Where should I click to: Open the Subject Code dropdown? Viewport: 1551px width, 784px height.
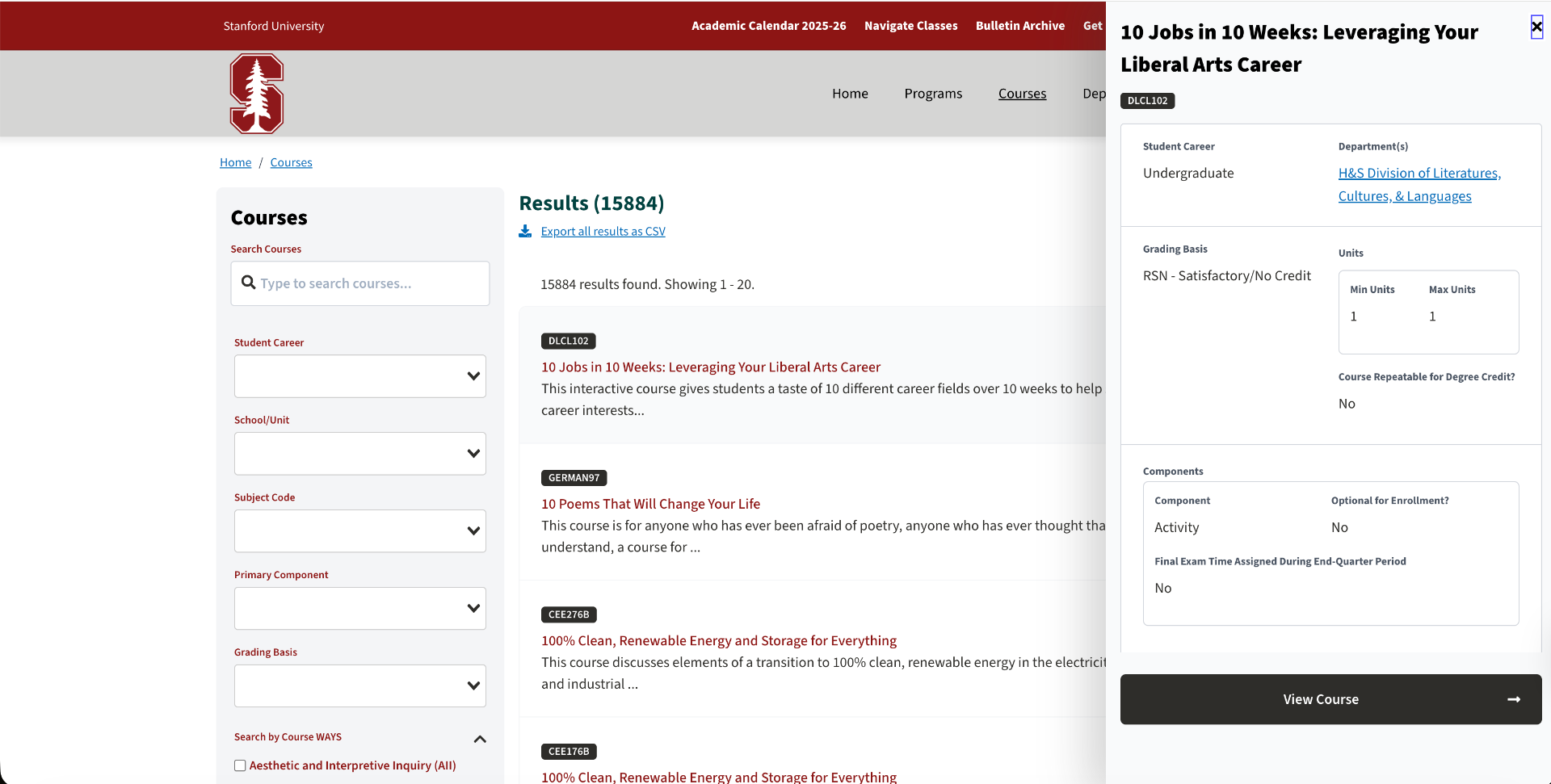pos(360,531)
